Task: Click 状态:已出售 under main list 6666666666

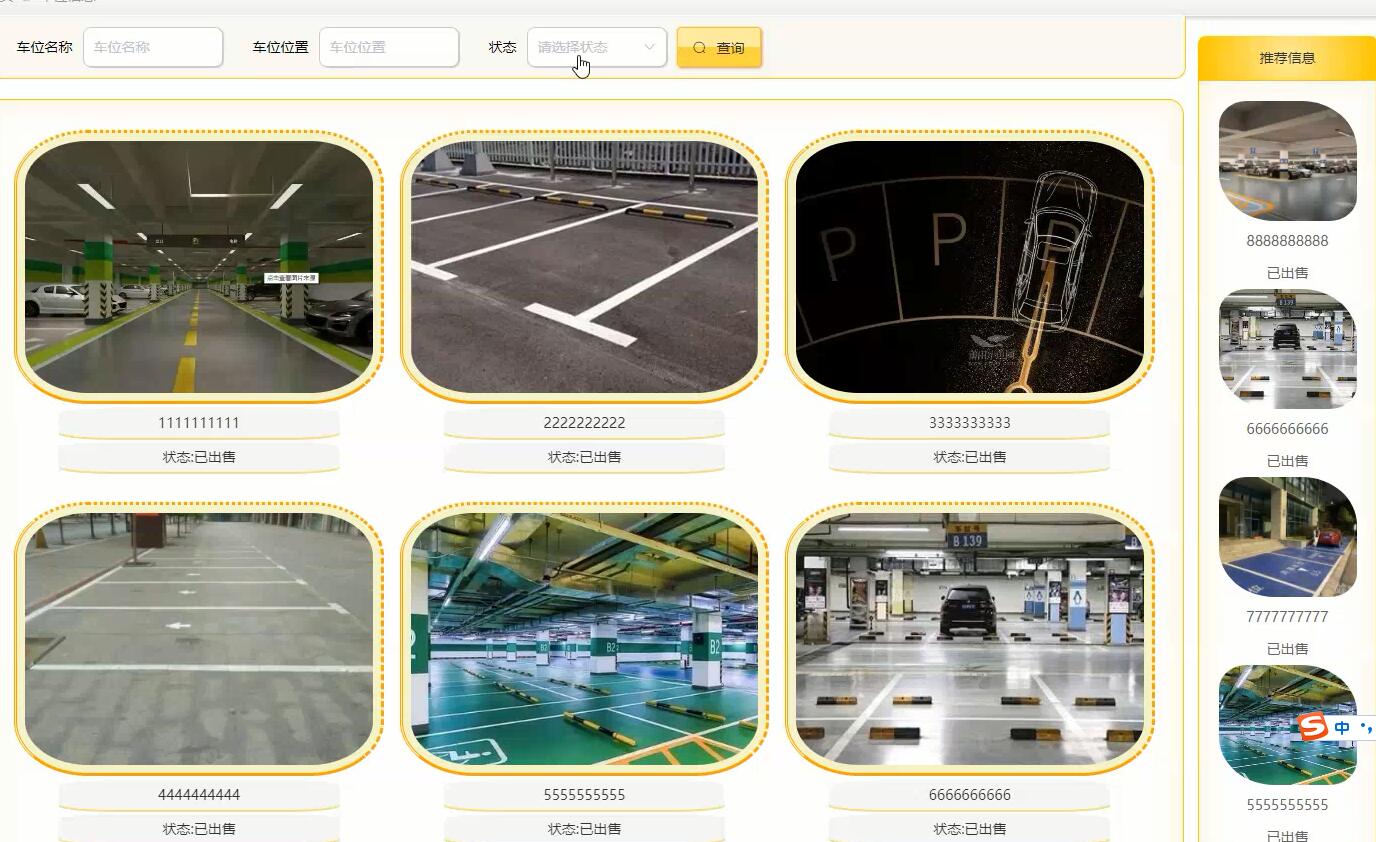Action: pyautogui.click(x=970, y=829)
